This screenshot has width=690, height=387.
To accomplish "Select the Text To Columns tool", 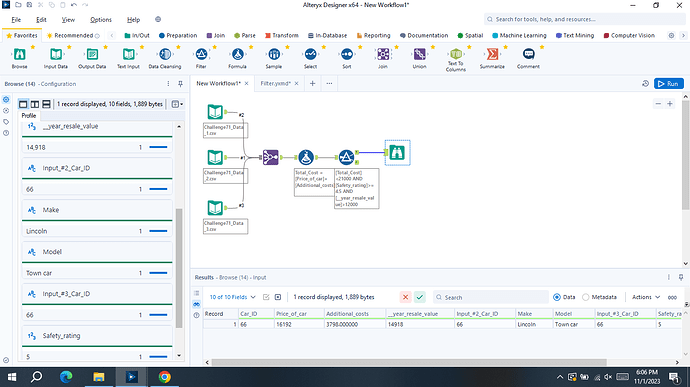I will pos(456,55).
